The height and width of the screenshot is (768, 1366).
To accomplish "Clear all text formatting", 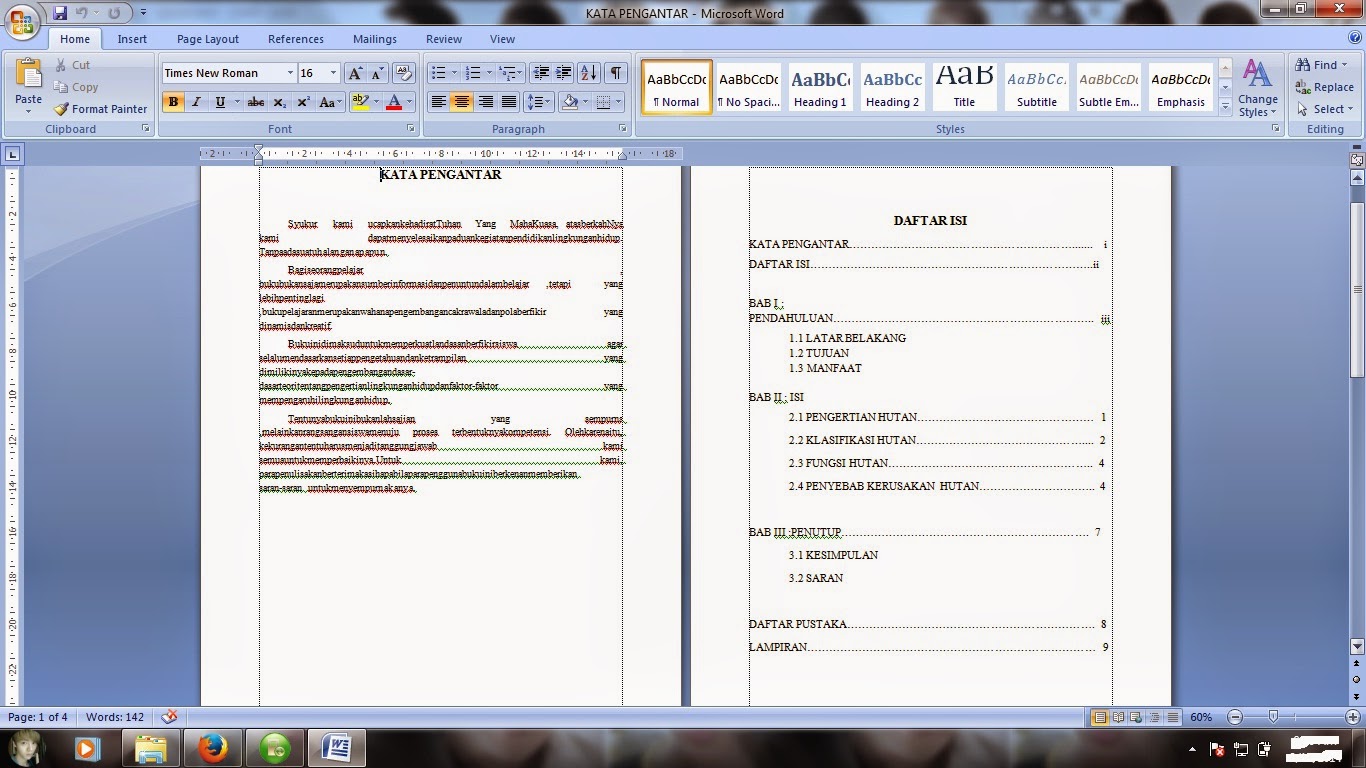I will [404, 73].
